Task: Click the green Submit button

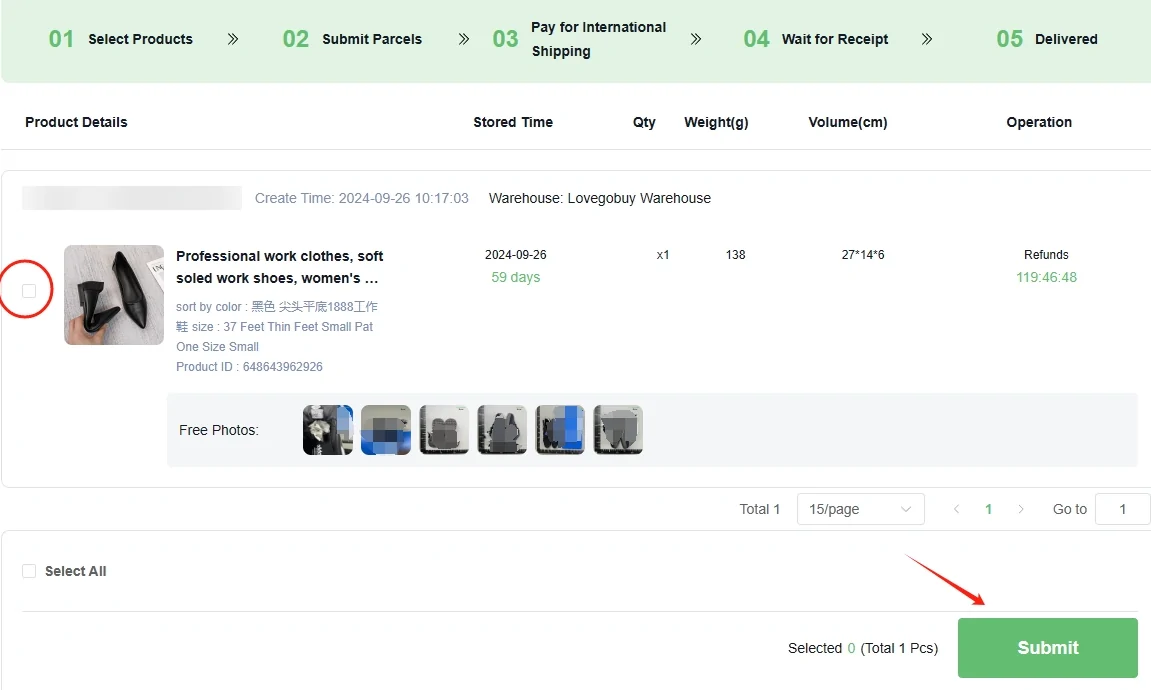Action: click(1047, 647)
